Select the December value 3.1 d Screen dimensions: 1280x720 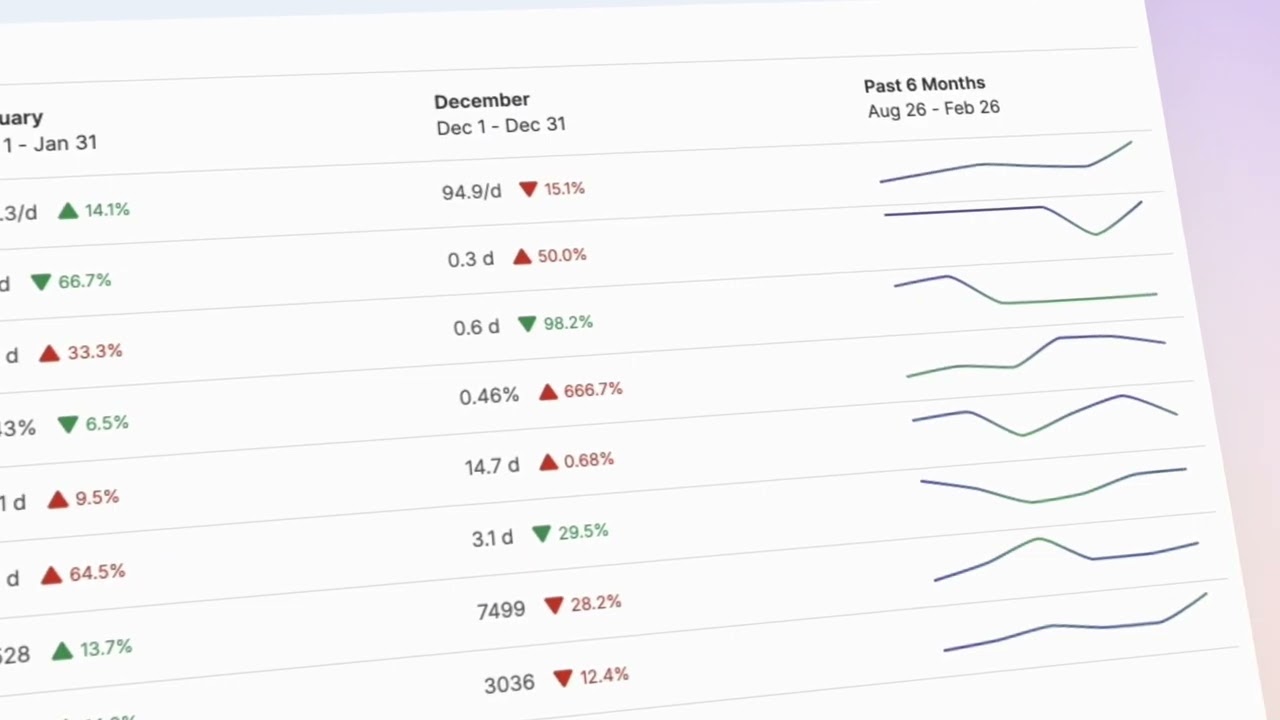click(492, 538)
